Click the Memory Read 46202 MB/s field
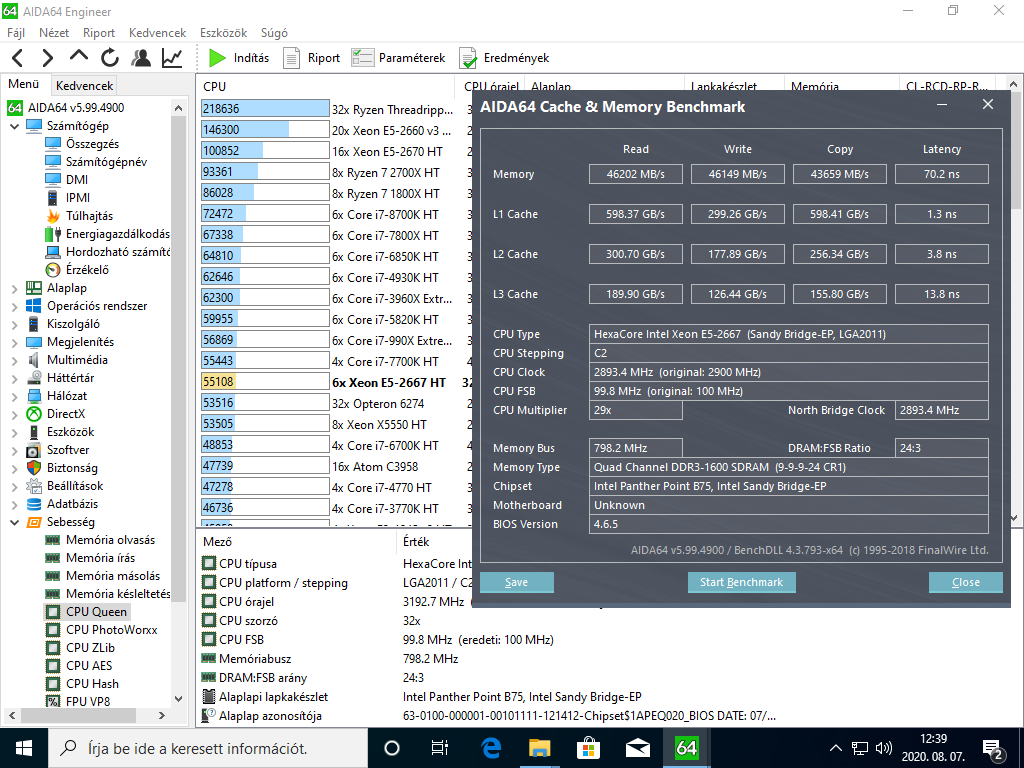 click(635, 174)
